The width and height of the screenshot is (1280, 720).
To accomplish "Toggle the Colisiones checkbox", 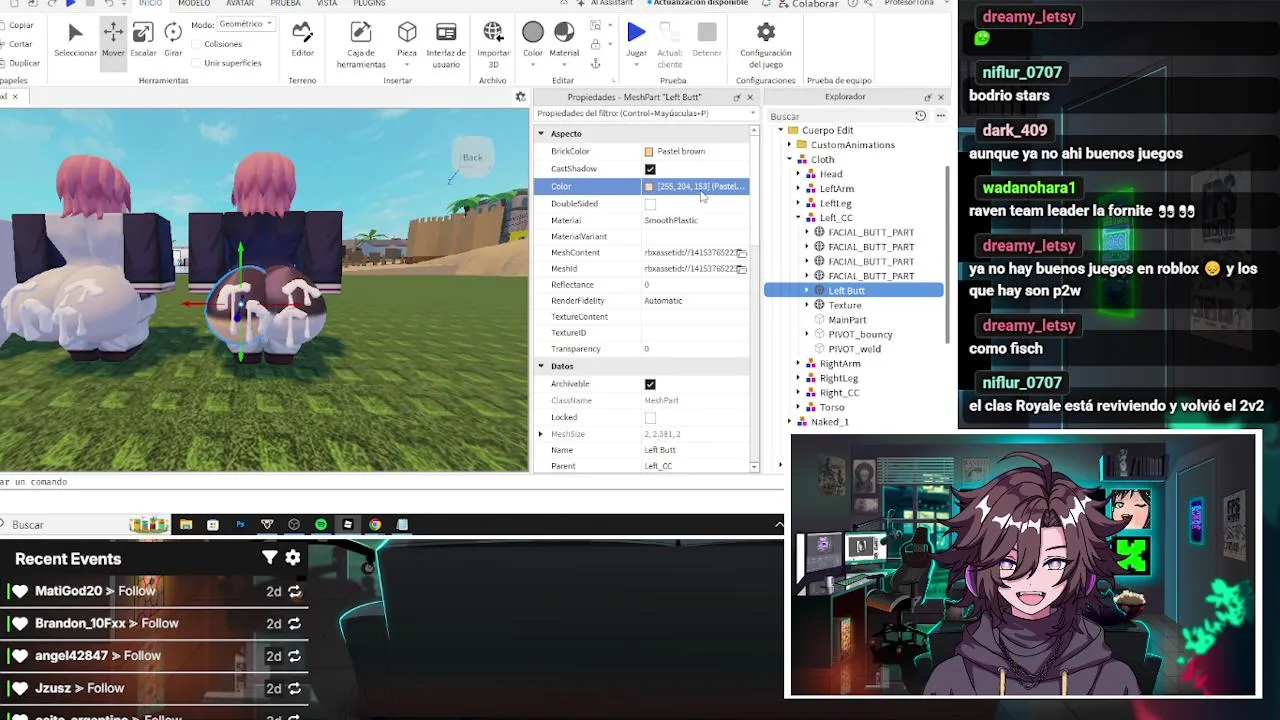I will 195,44.
